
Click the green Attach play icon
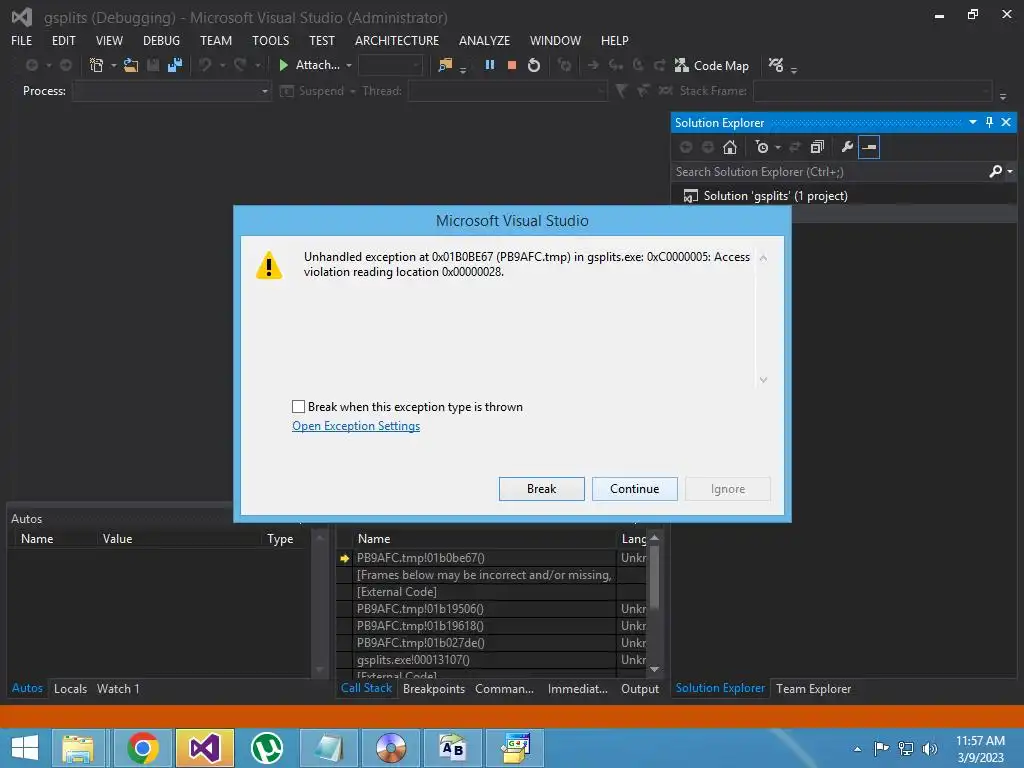point(283,65)
